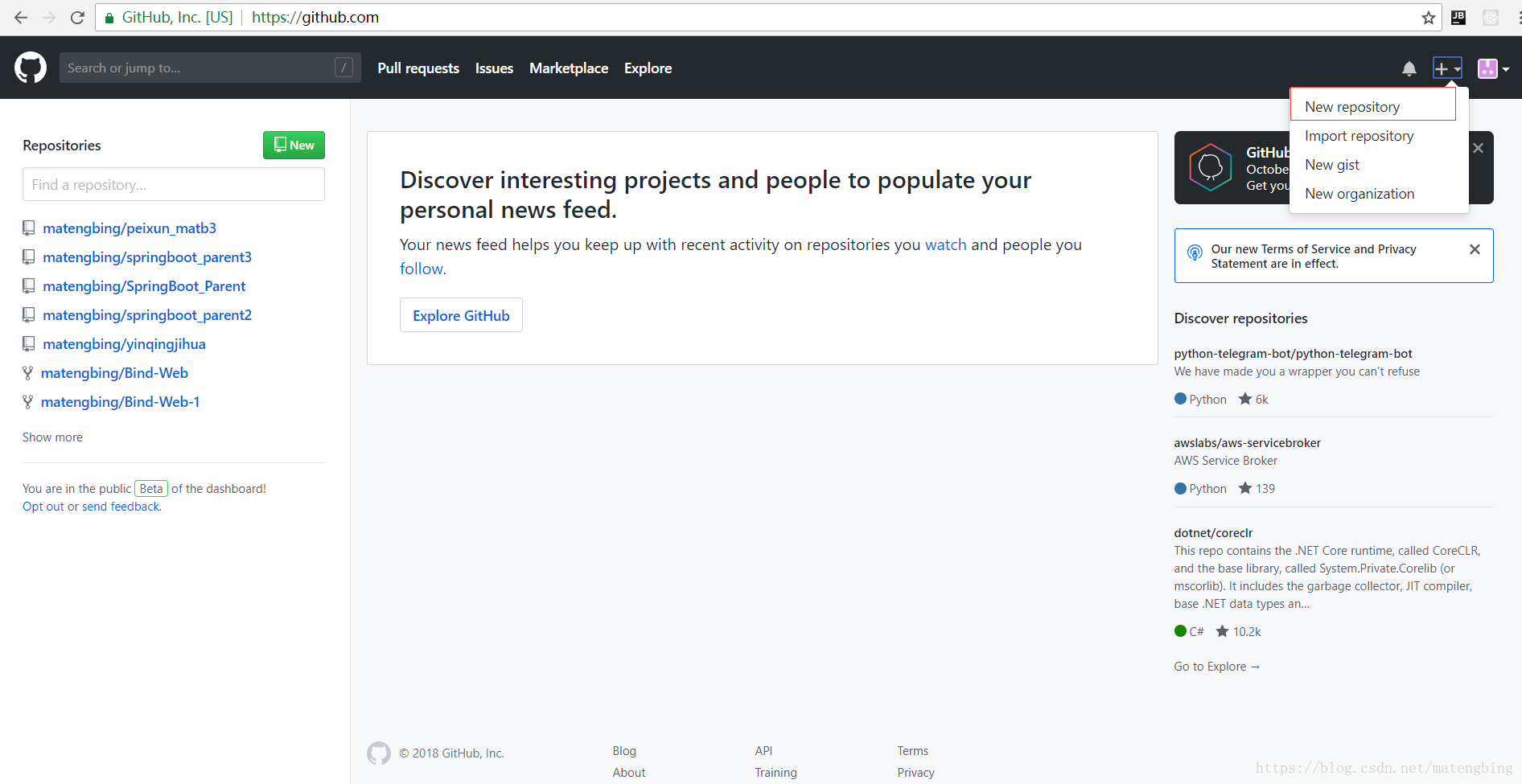Reload the page with refresh icon
Screen dimensions: 1522x784
77,17
